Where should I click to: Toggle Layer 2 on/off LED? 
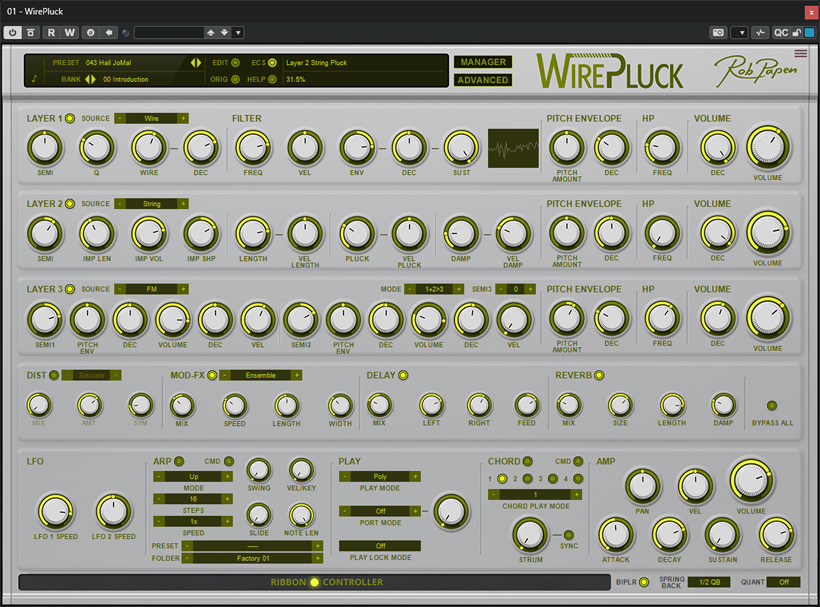click(x=70, y=203)
